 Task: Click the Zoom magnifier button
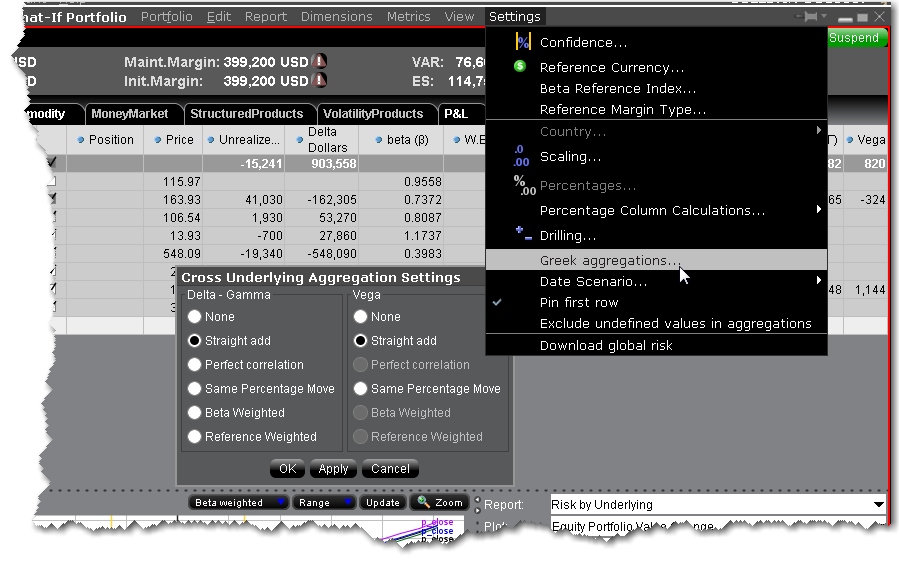(438, 503)
